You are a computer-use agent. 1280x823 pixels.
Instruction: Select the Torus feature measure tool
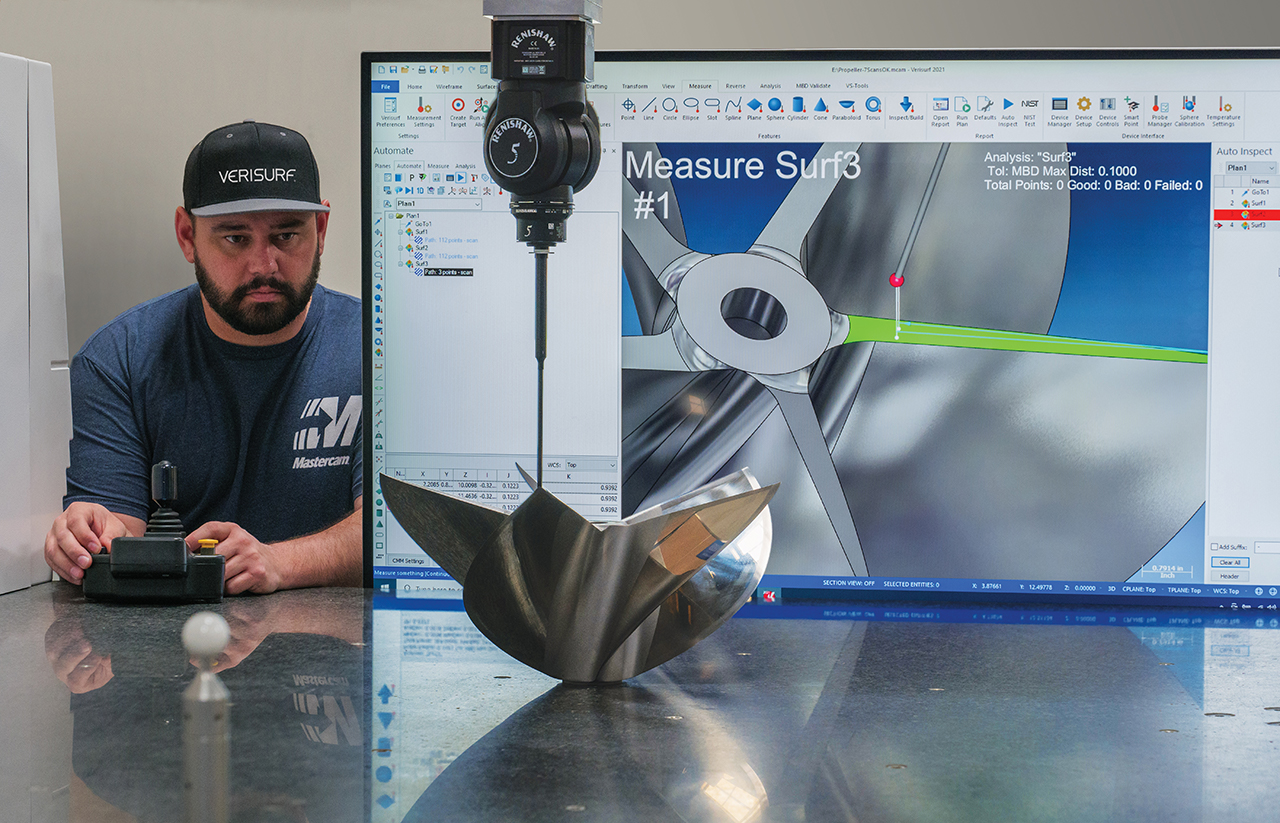[x=873, y=109]
